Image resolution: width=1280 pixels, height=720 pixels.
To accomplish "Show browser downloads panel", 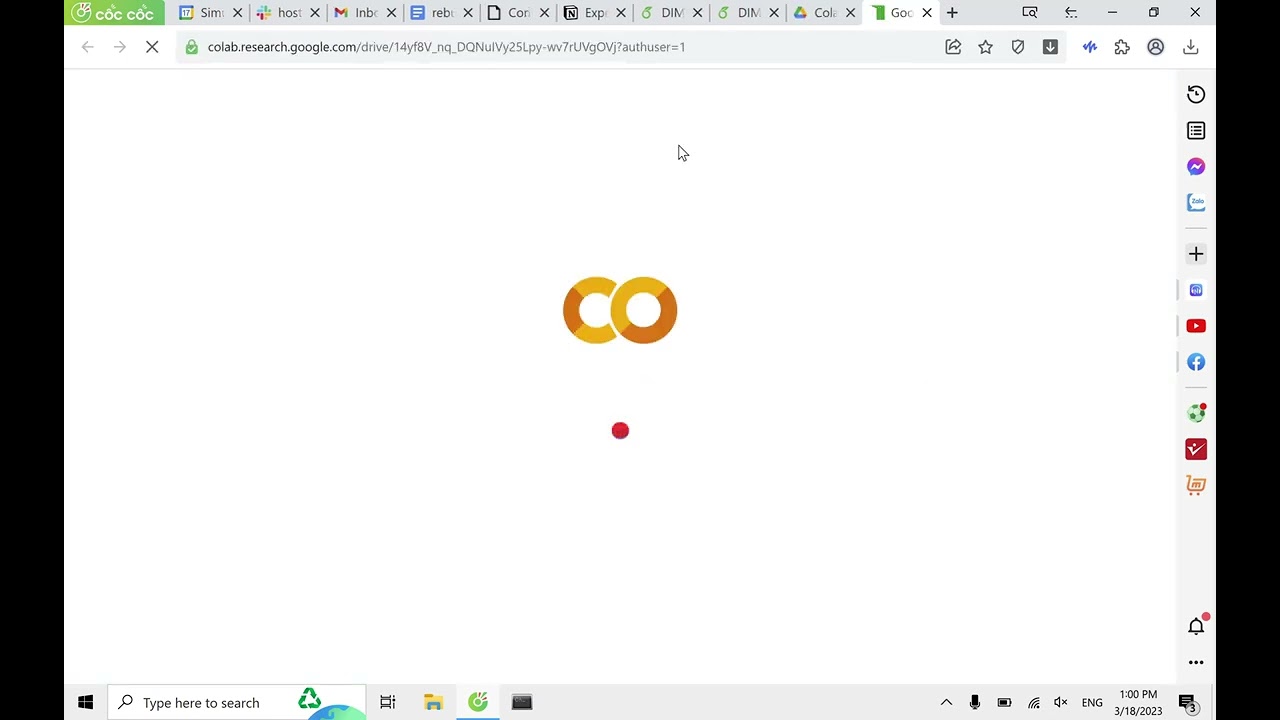I will point(1191,47).
